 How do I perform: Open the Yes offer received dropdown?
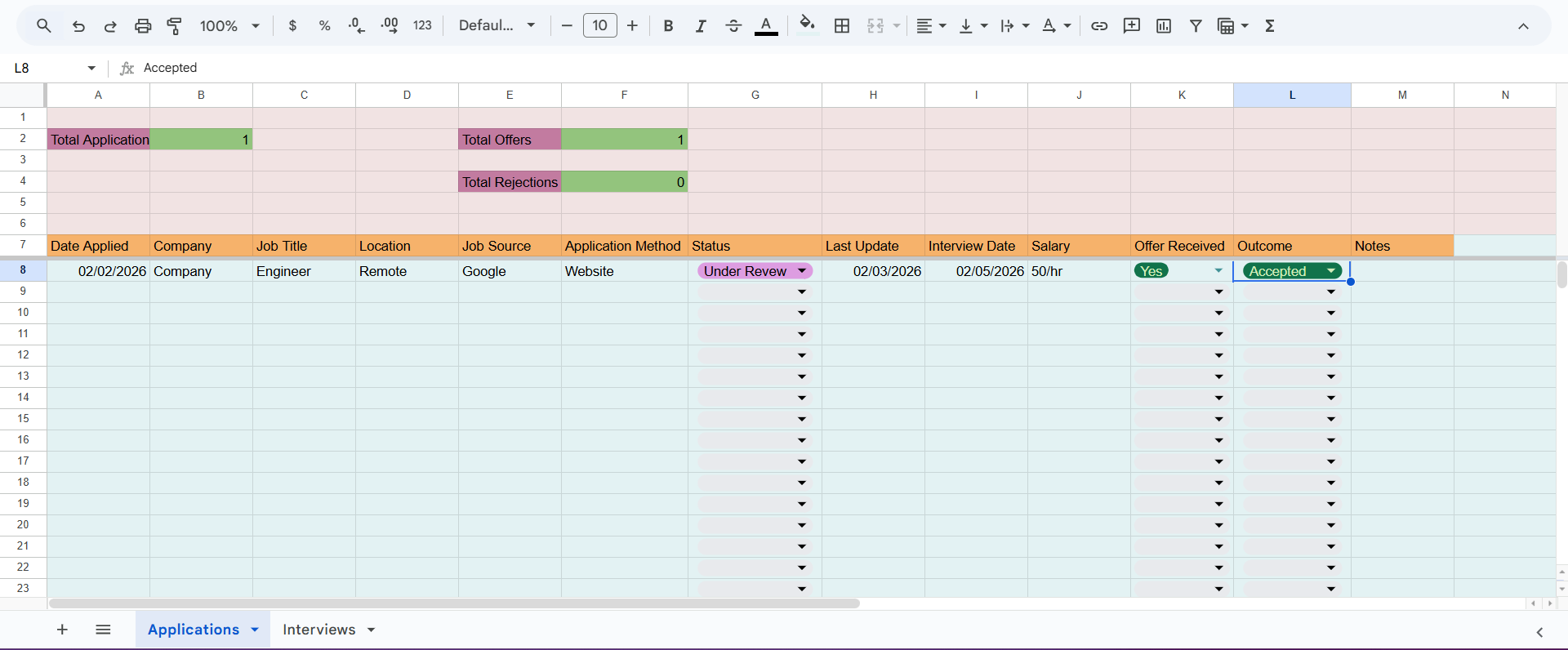pyautogui.click(x=1218, y=271)
